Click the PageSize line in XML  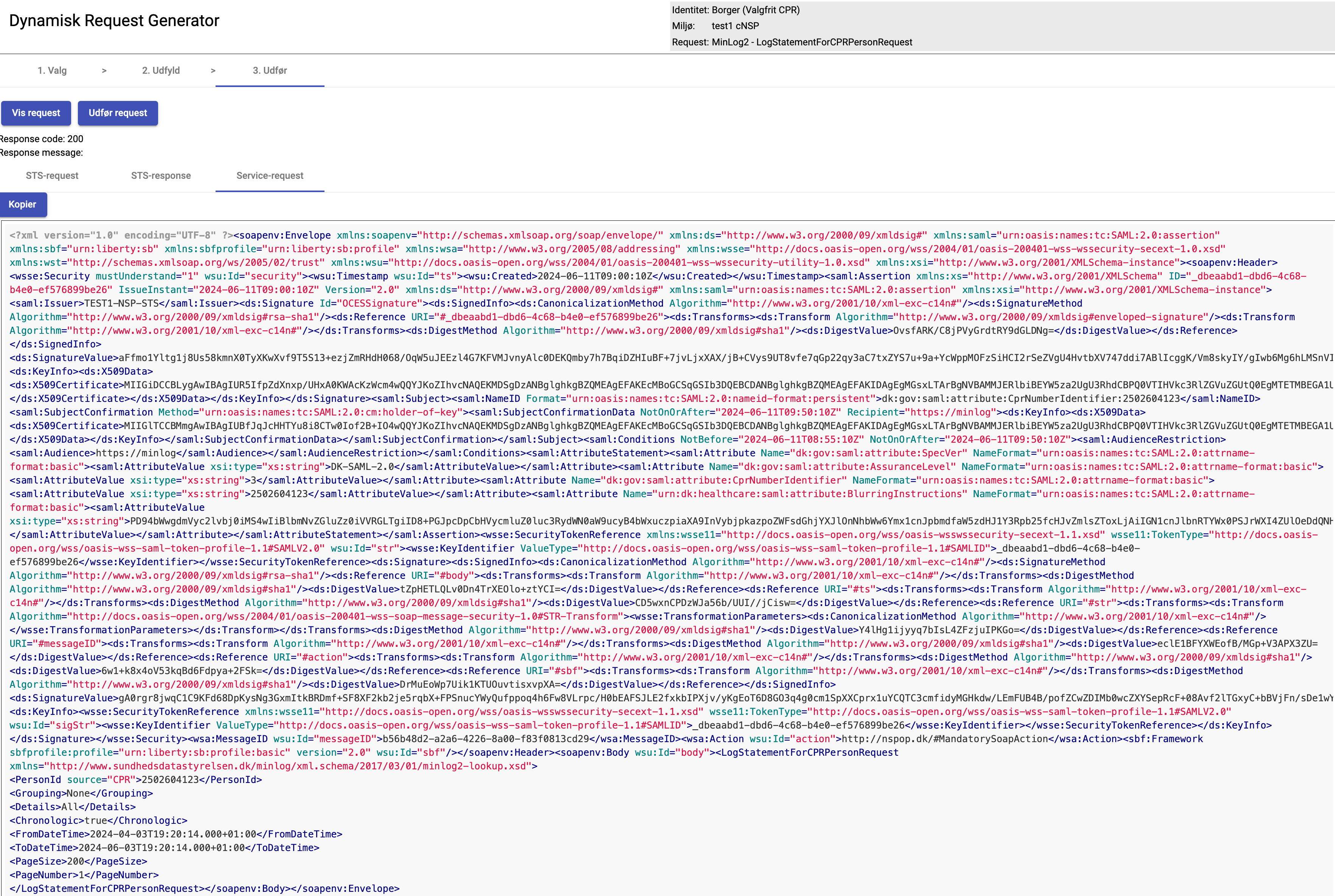pyautogui.click(x=78, y=862)
